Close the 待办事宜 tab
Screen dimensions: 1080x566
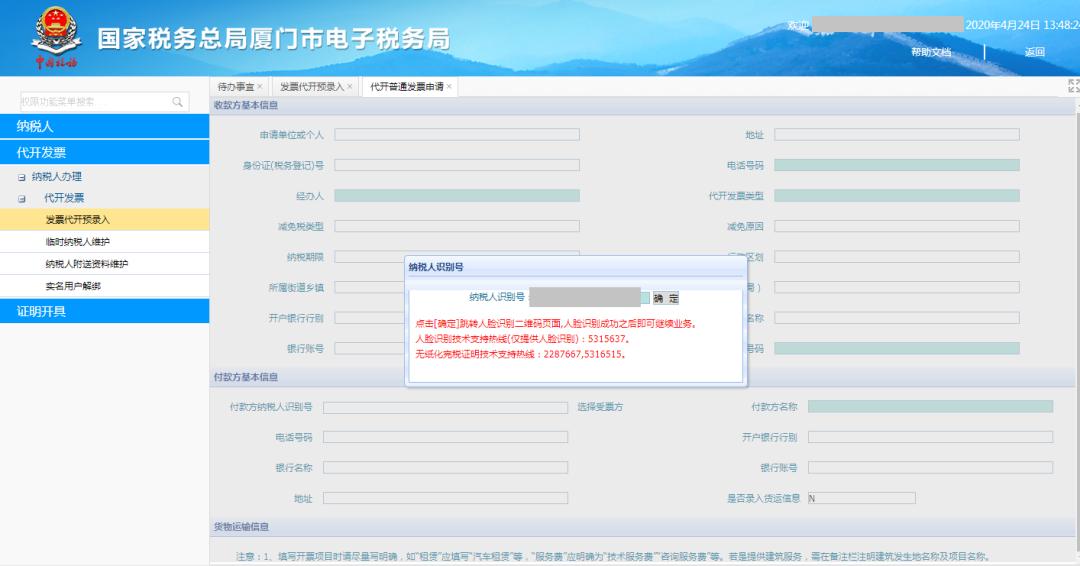[260, 87]
